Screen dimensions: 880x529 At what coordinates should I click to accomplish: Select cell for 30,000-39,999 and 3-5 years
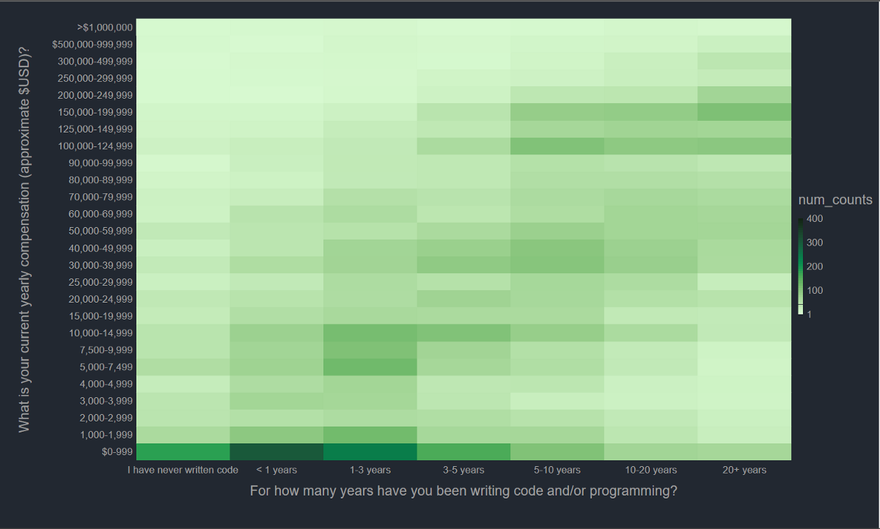click(x=463, y=265)
